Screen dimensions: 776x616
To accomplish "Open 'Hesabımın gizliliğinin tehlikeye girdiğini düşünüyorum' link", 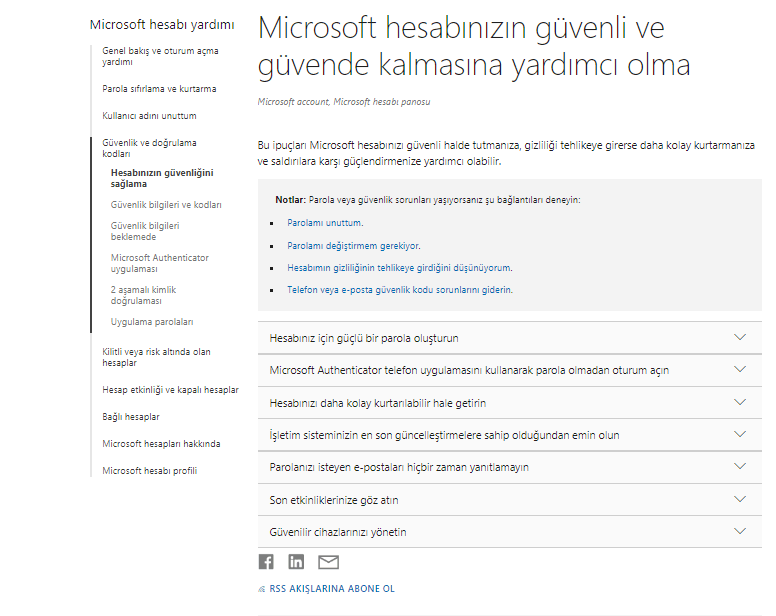I will pos(400,268).
